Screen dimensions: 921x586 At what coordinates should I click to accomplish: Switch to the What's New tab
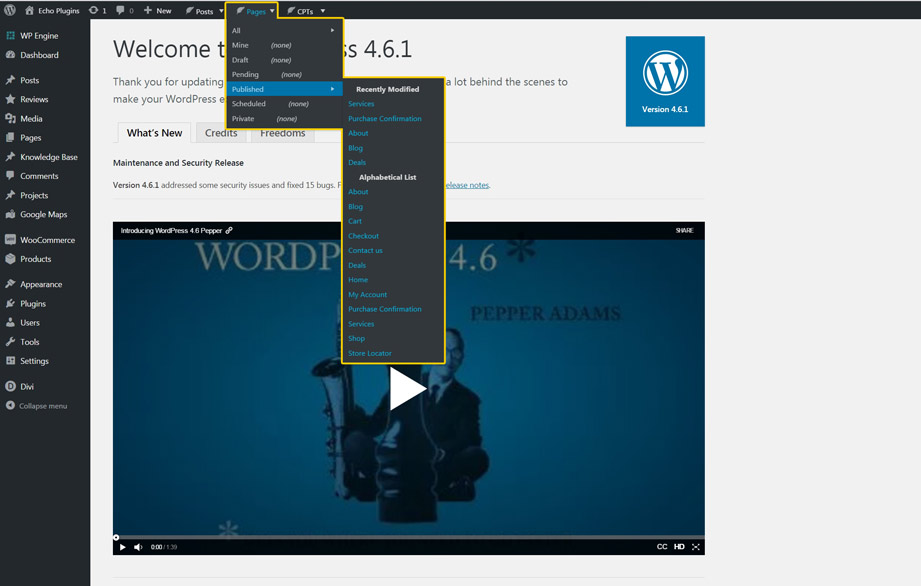coord(154,133)
